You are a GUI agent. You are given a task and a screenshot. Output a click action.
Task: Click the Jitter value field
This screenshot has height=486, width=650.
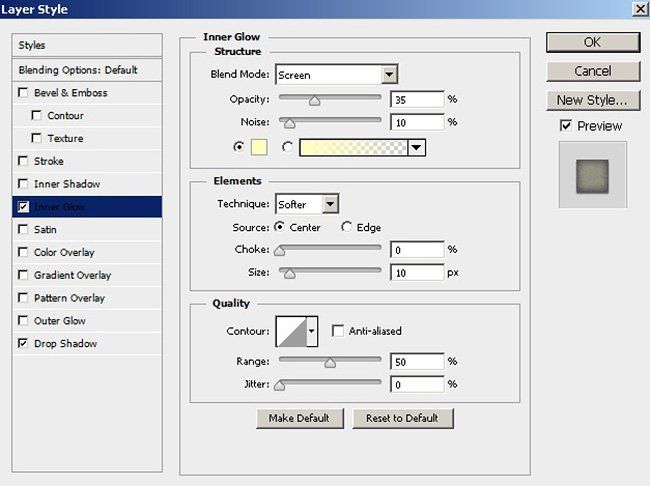point(417,384)
